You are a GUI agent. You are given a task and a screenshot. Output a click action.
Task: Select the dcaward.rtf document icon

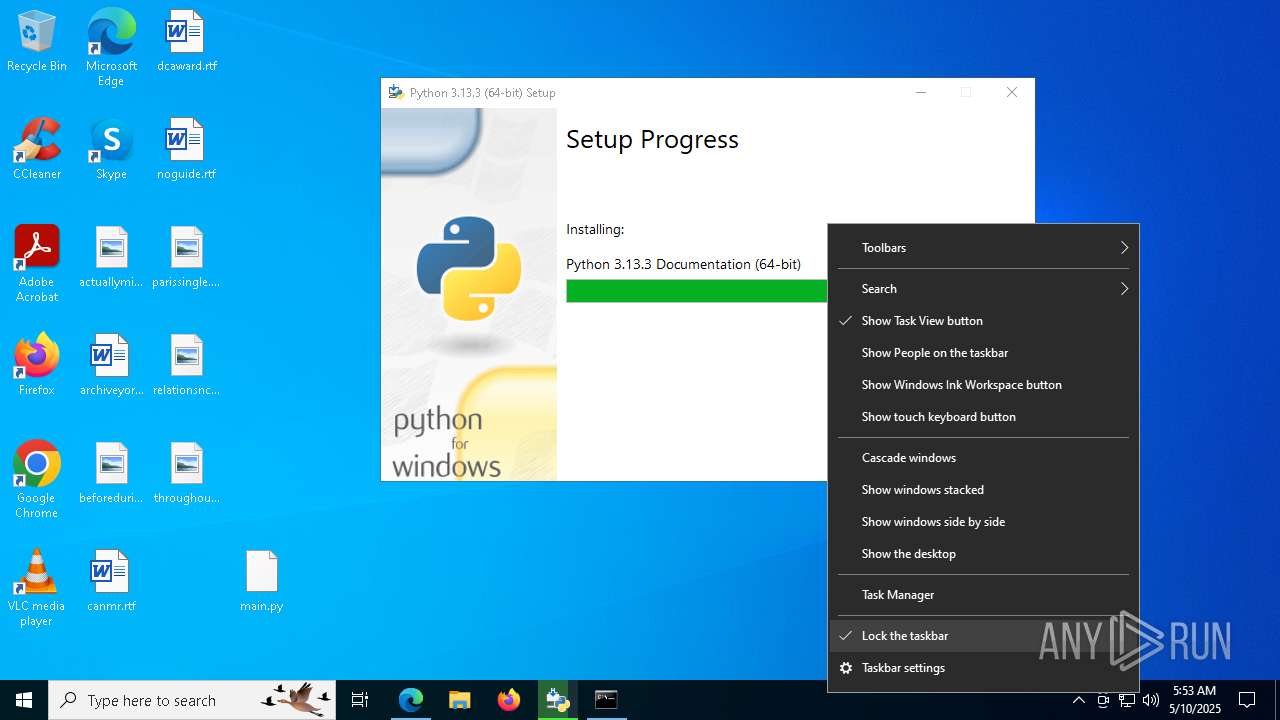tap(186, 41)
